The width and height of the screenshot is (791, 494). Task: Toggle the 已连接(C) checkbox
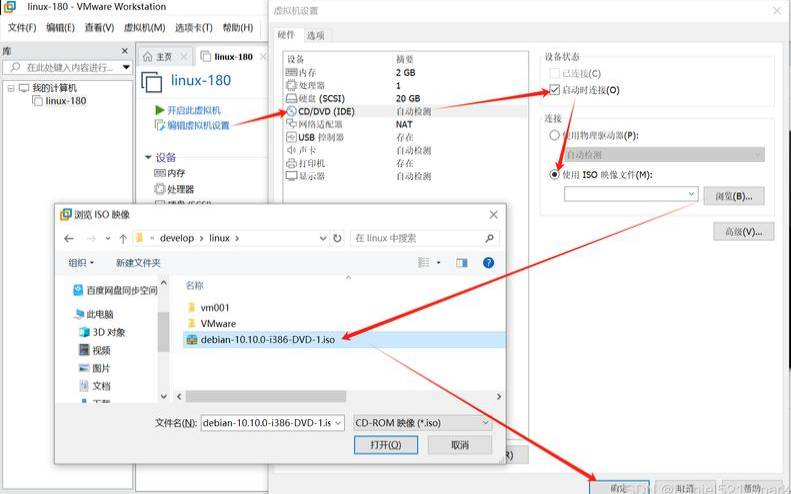coord(554,74)
